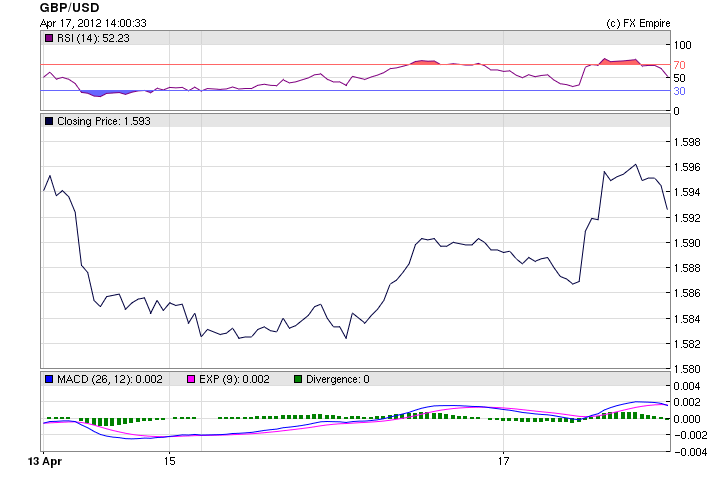Click the price axis label 1.590
This screenshot has width=710, height=487.
687,243
